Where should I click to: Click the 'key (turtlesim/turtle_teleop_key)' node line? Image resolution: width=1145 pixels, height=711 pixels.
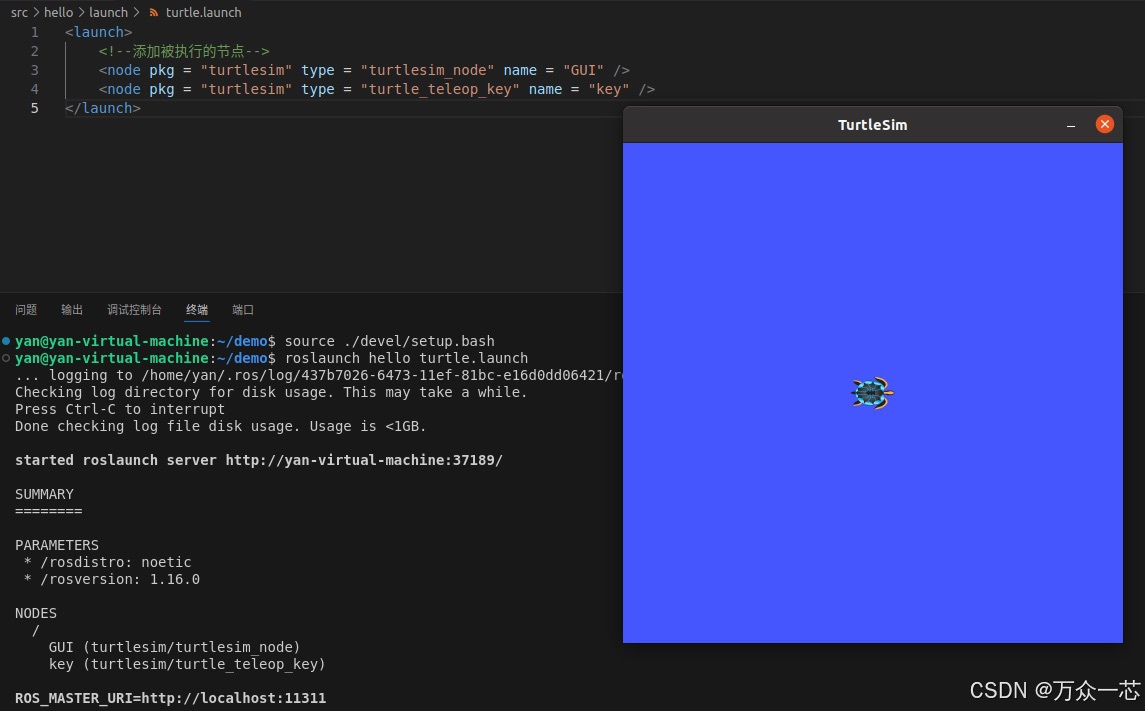pyautogui.click(x=187, y=664)
